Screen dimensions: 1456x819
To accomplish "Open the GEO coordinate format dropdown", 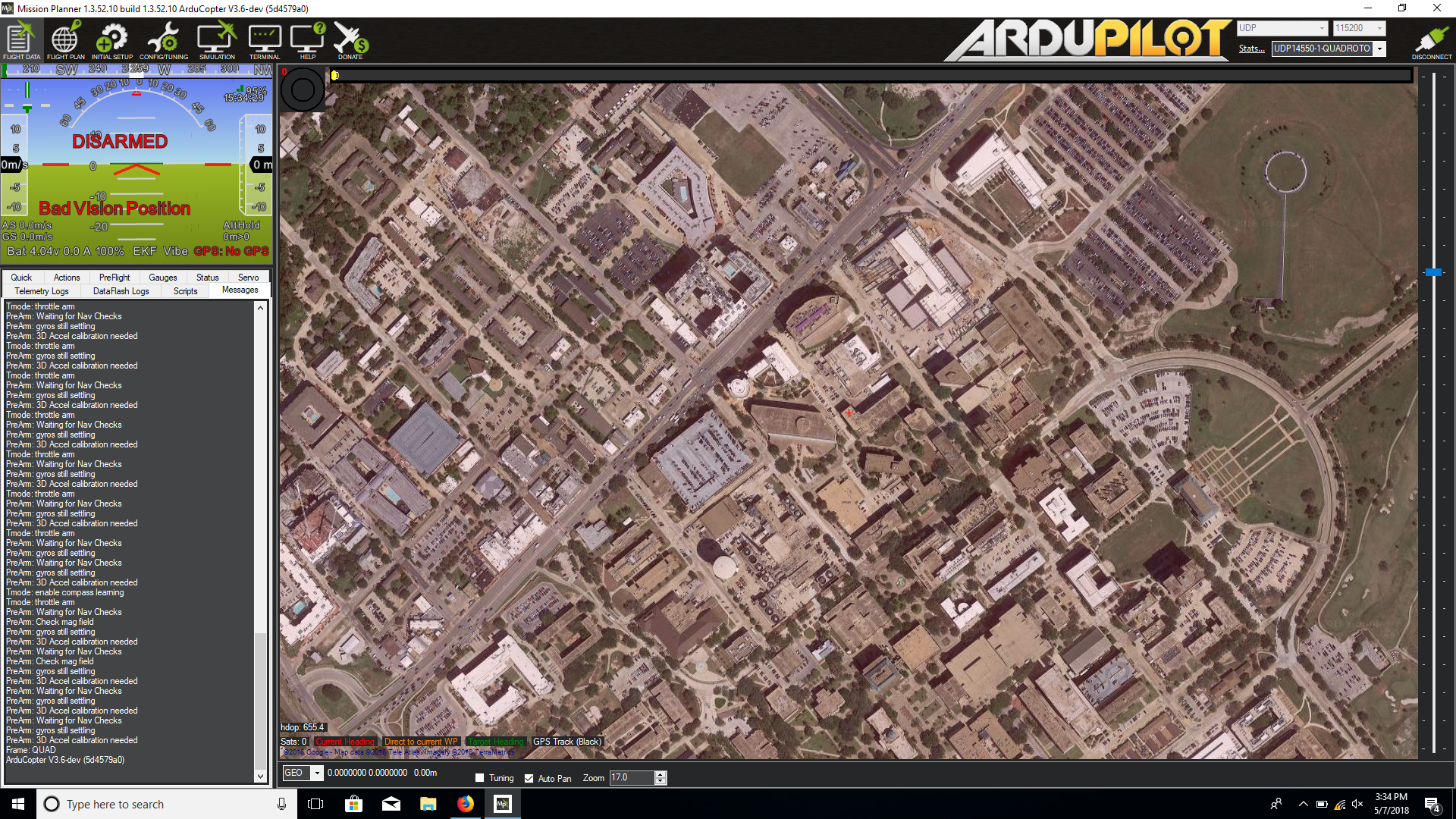I will (x=317, y=773).
